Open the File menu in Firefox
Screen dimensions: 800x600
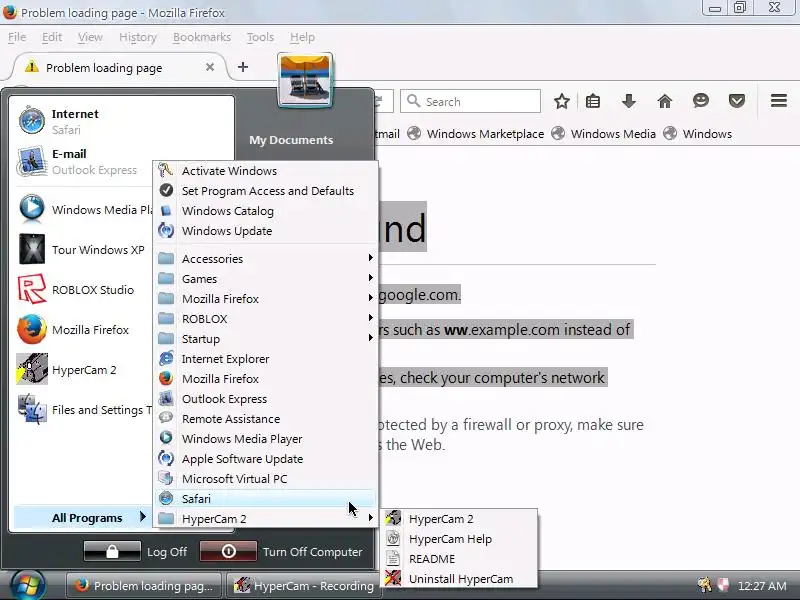pos(17,37)
